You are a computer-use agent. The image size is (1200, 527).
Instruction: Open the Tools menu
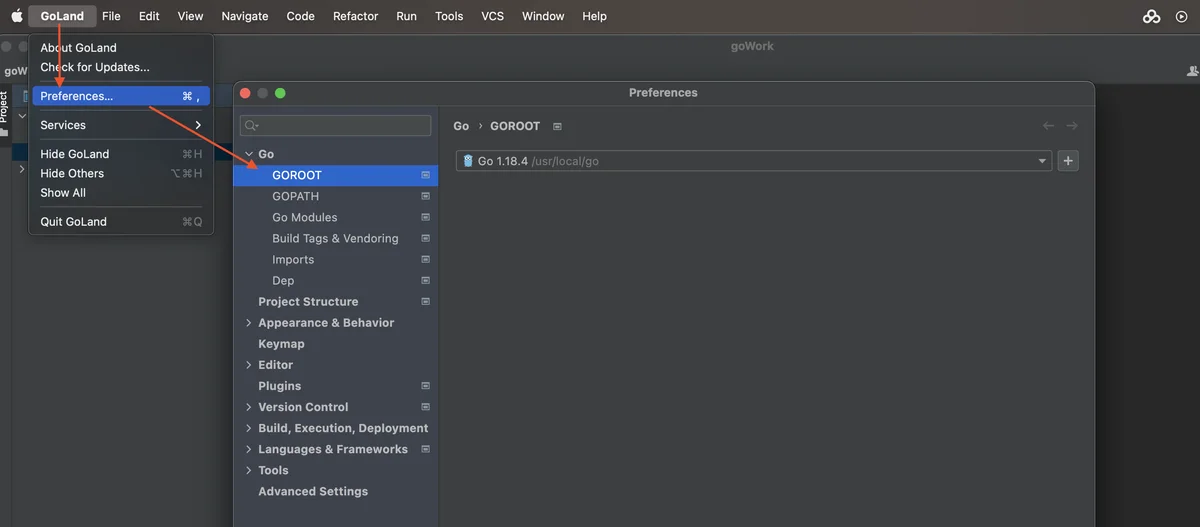tap(449, 16)
